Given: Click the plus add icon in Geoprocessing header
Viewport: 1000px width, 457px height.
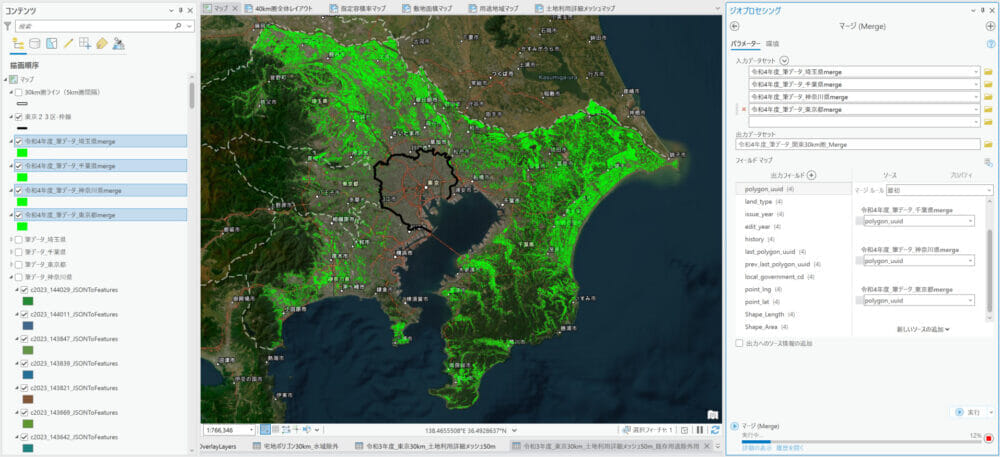Looking at the screenshot, I should click(x=990, y=26).
